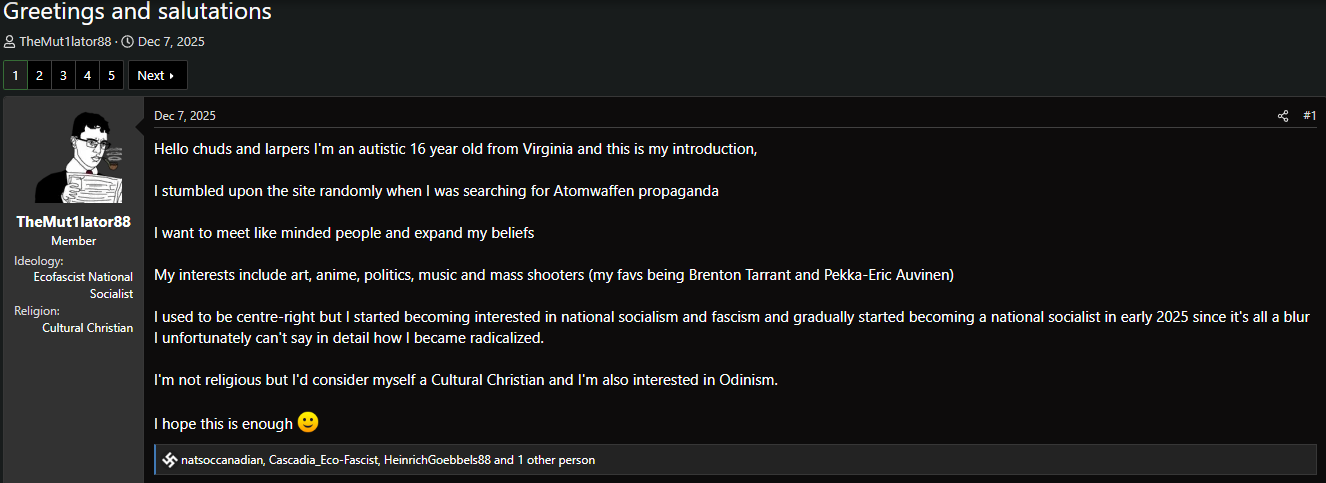Open the #1 post permalink
The height and width of the screenshot is (483, 1326).
point(1309,116)
